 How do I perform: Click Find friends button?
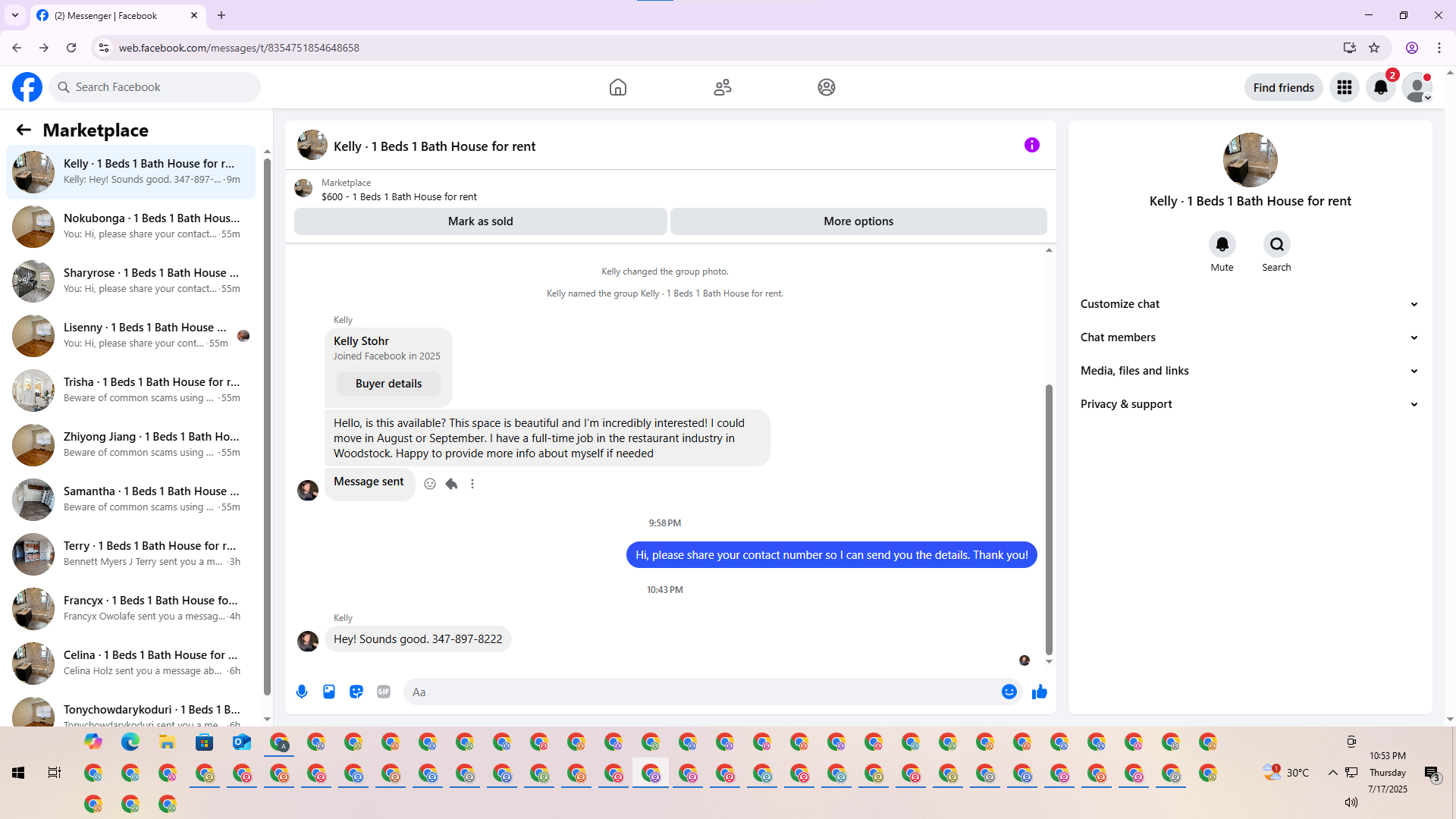[x=1284, y=87]
